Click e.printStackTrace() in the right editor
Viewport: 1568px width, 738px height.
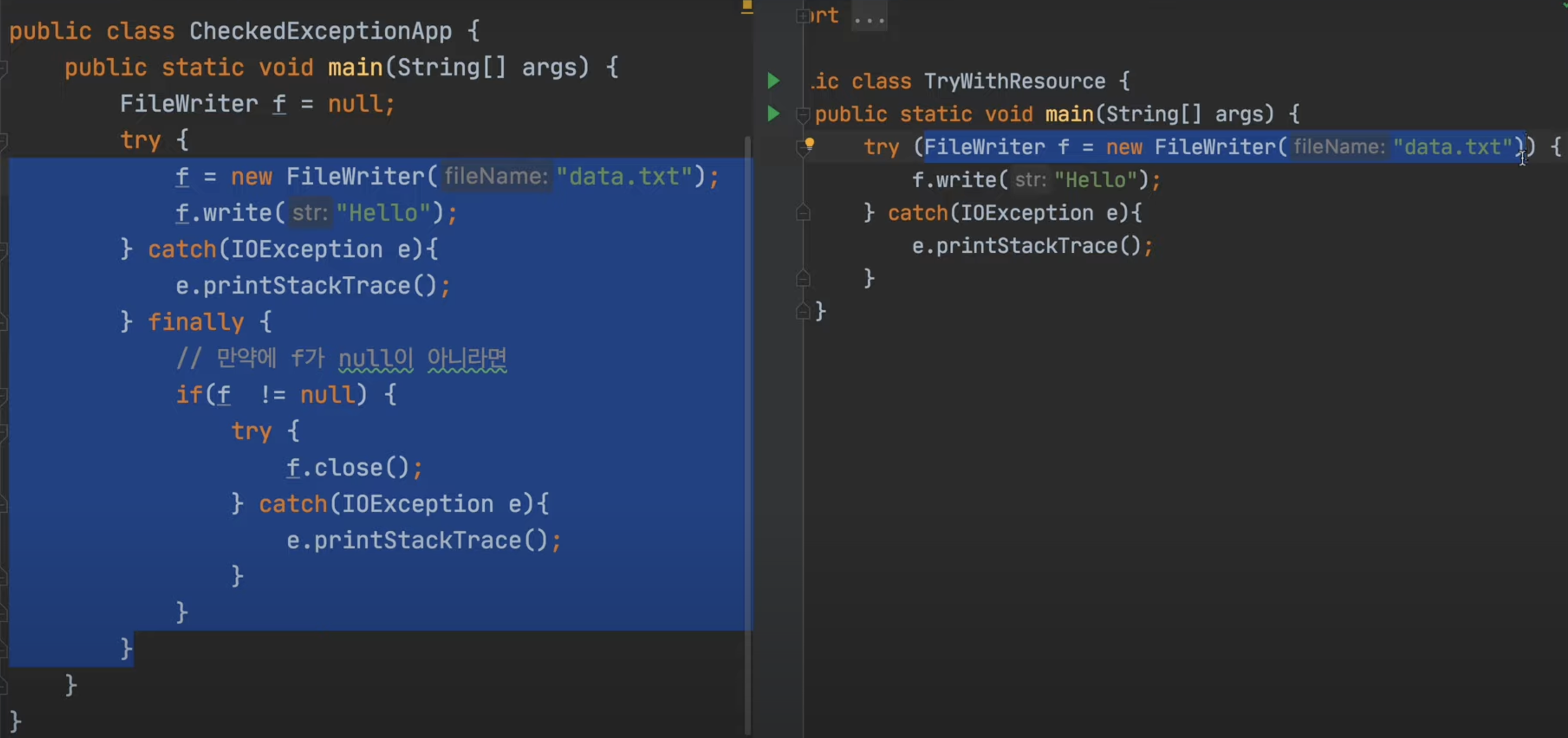(1032, 246)
